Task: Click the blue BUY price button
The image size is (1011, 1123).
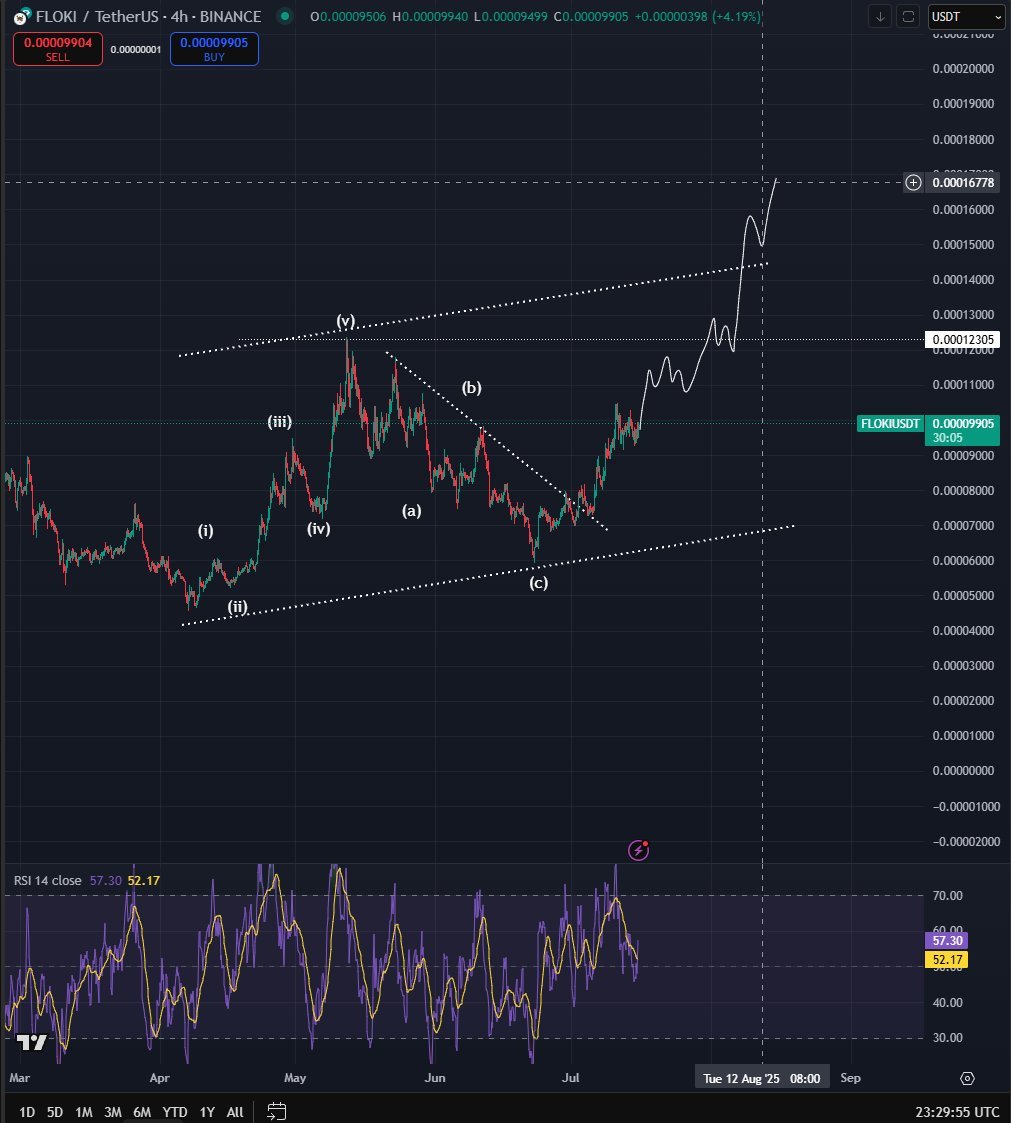Action: point(214,49)
